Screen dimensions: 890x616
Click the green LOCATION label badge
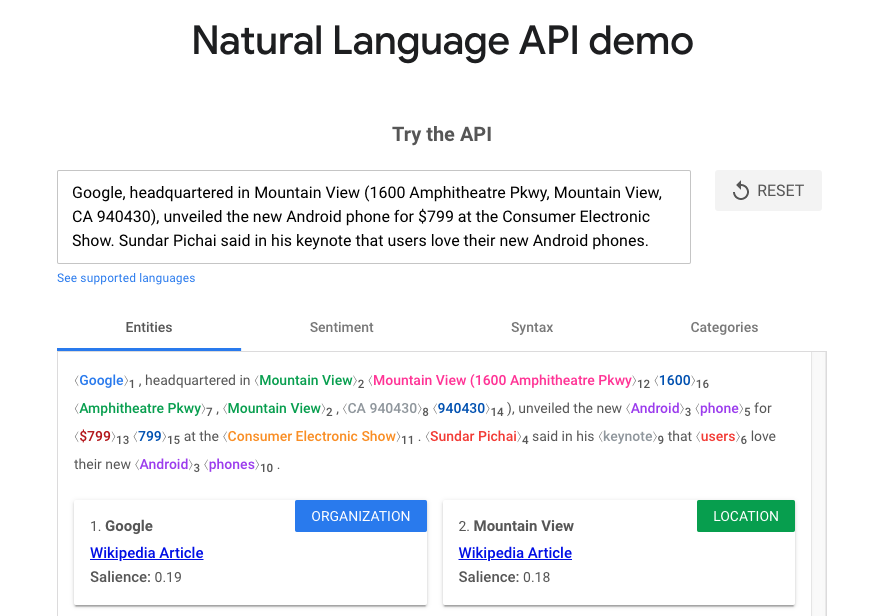click(x=745, y=516)
